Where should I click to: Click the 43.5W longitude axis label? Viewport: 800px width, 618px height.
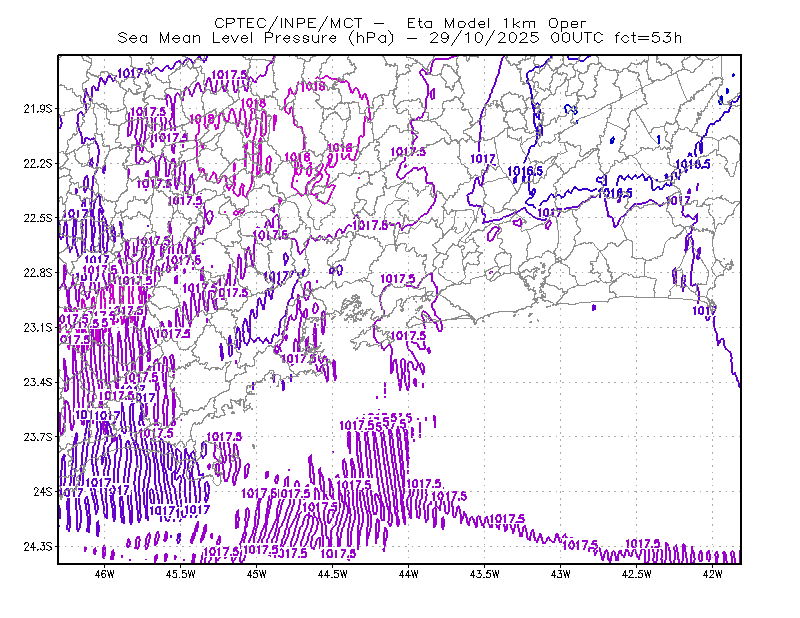click(485, 574)
